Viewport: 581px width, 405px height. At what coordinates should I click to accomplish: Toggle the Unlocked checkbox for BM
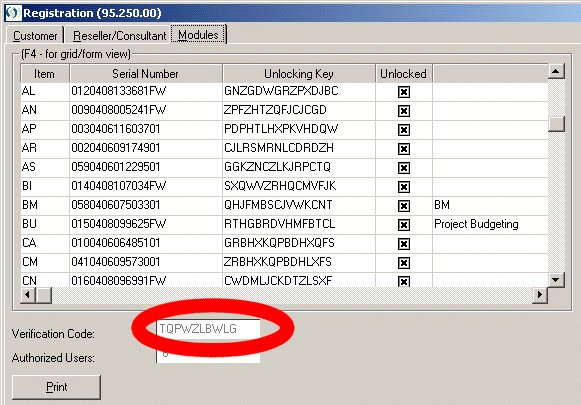[x=404, y=206]
